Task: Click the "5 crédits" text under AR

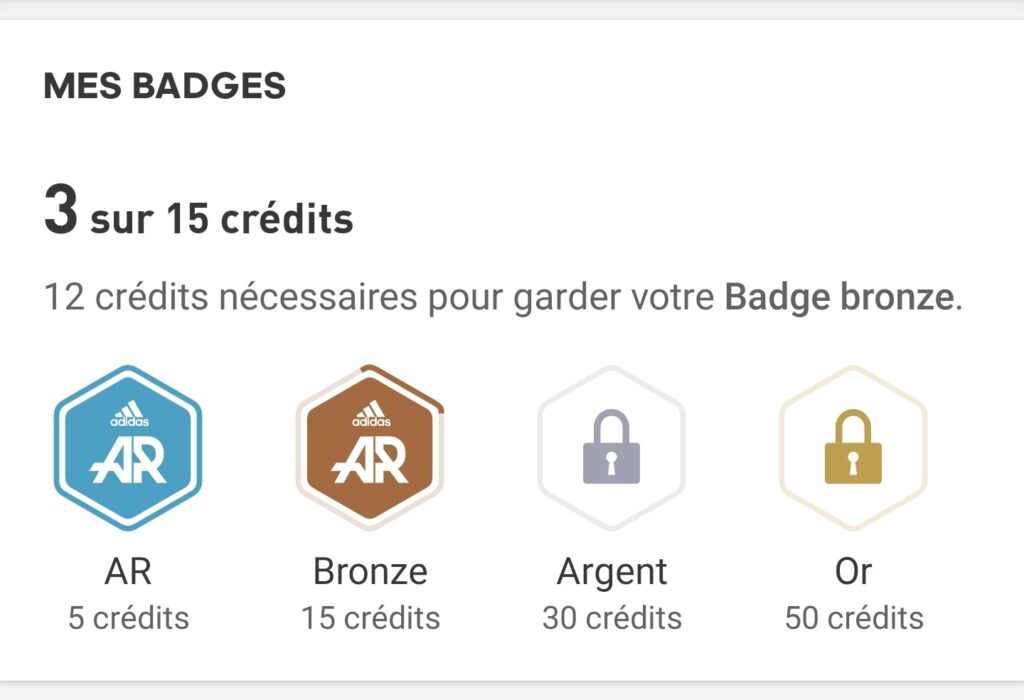Action: point(128,618)
